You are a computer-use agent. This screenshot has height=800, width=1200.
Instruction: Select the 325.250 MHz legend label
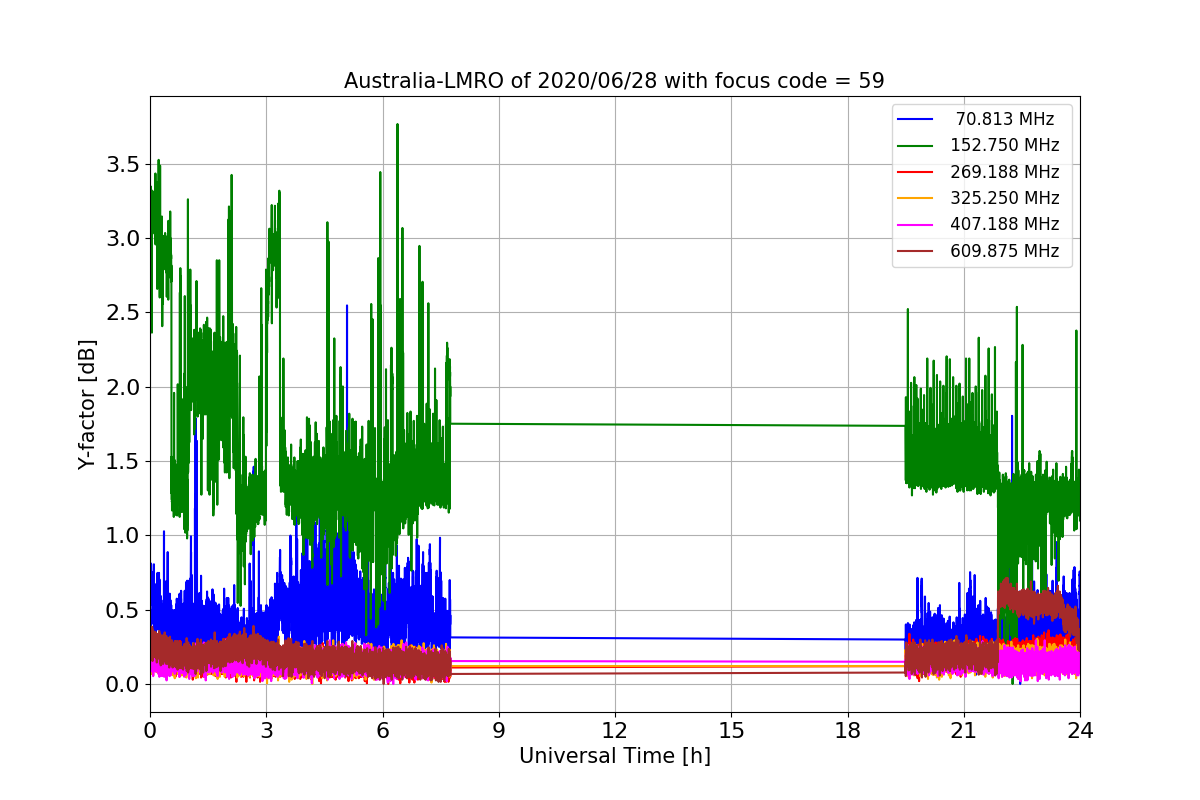click(1004, 198)
